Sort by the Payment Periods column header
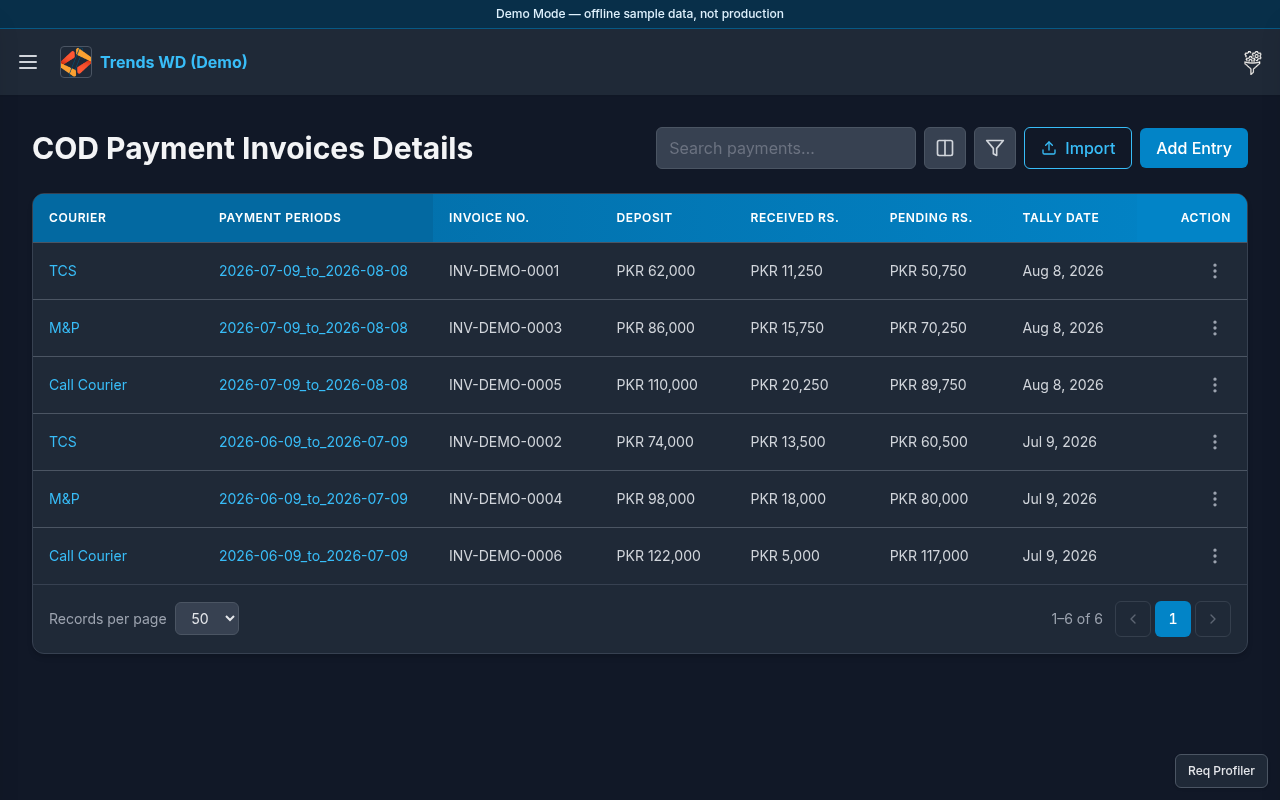Screen dimensions: 1280x800 [x=280, y=218]
